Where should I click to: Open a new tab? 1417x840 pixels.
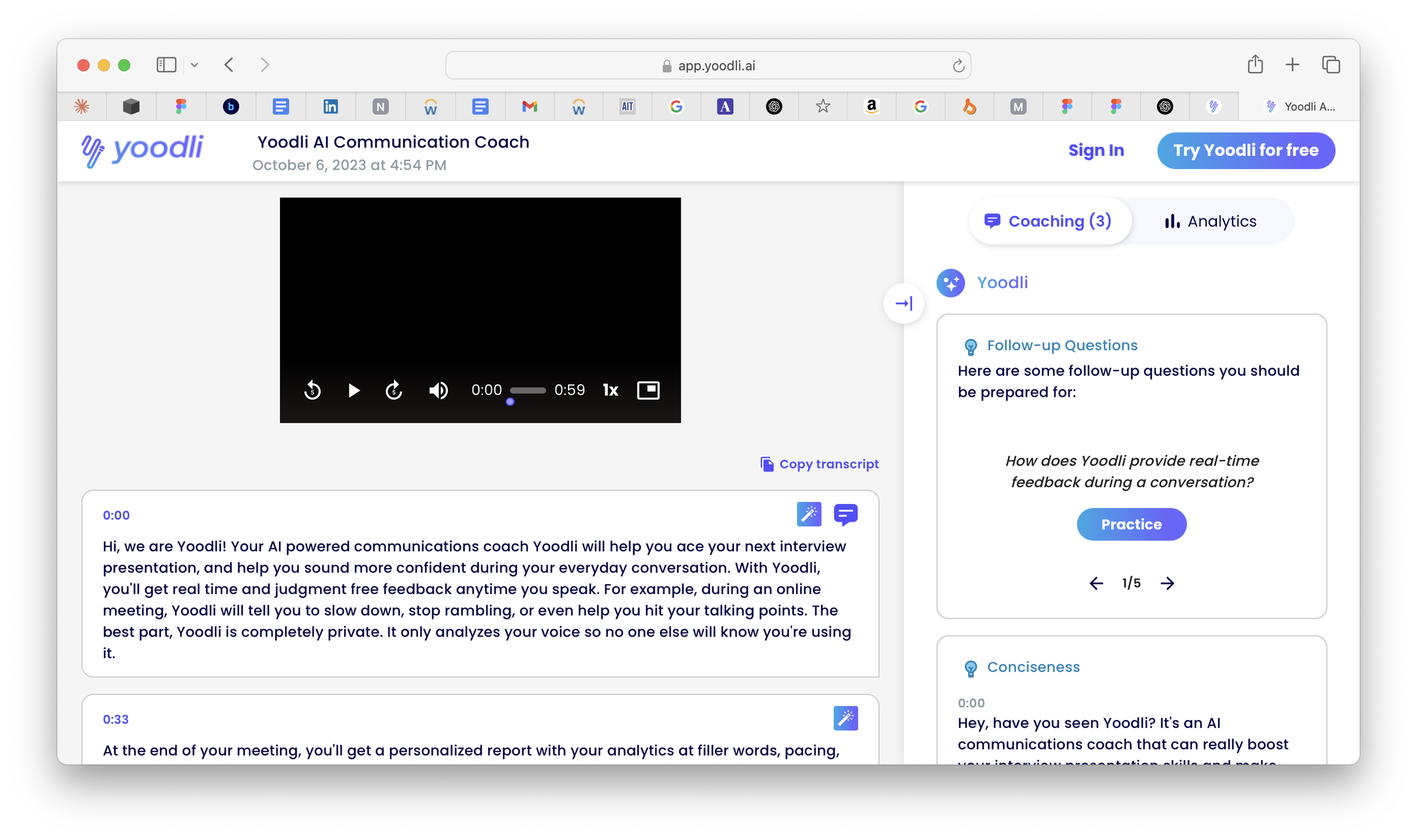[x=1292, y=65]
